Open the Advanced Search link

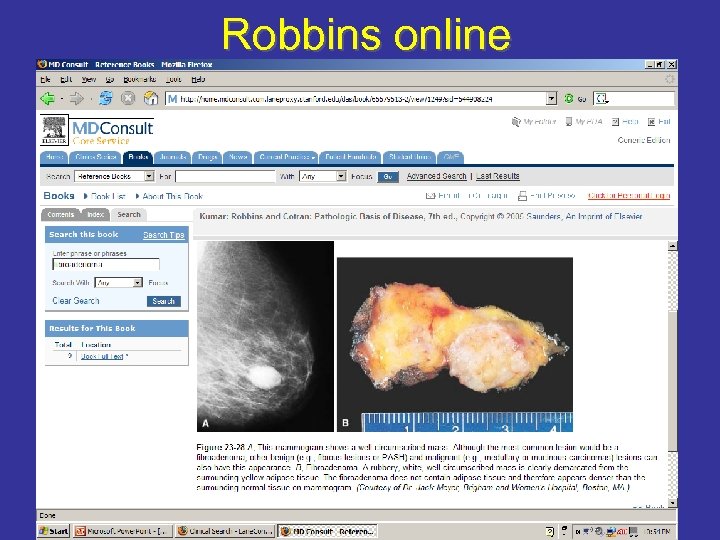coord(437,176)
